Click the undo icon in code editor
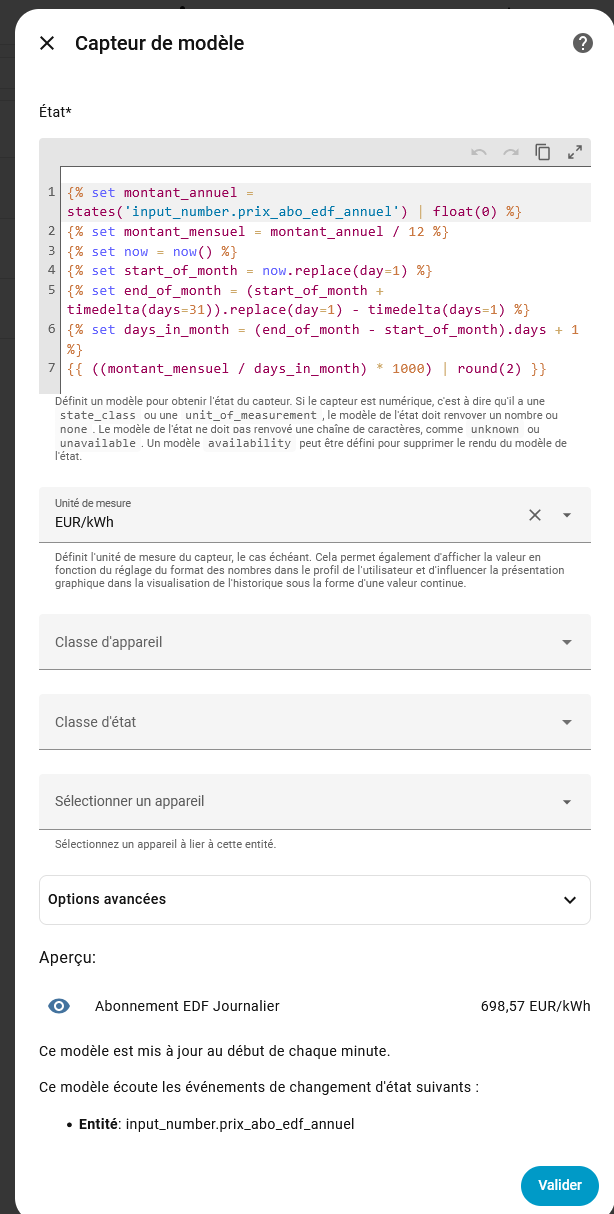This screenshot has height=1214, width=614. 479,152
